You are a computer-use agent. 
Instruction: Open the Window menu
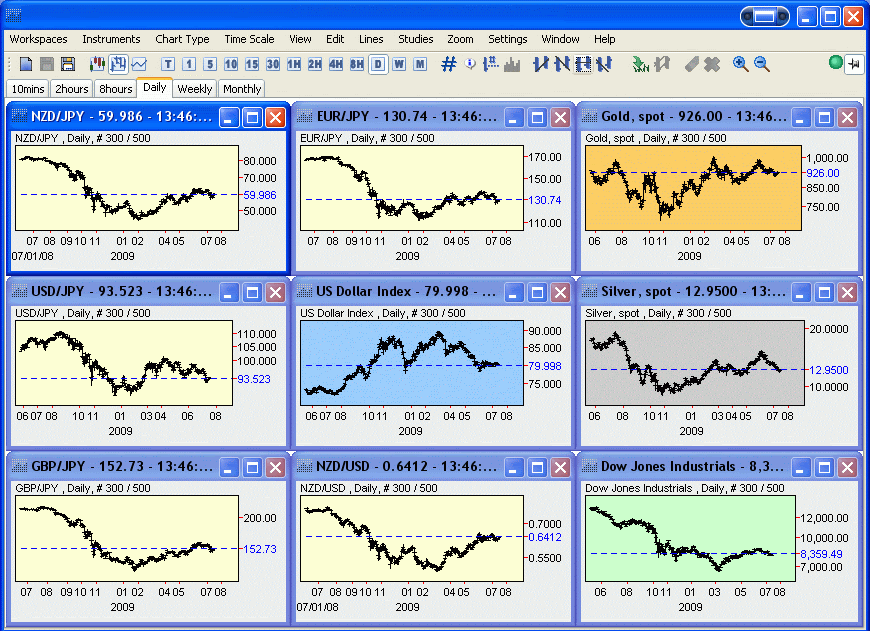[560, 39]
